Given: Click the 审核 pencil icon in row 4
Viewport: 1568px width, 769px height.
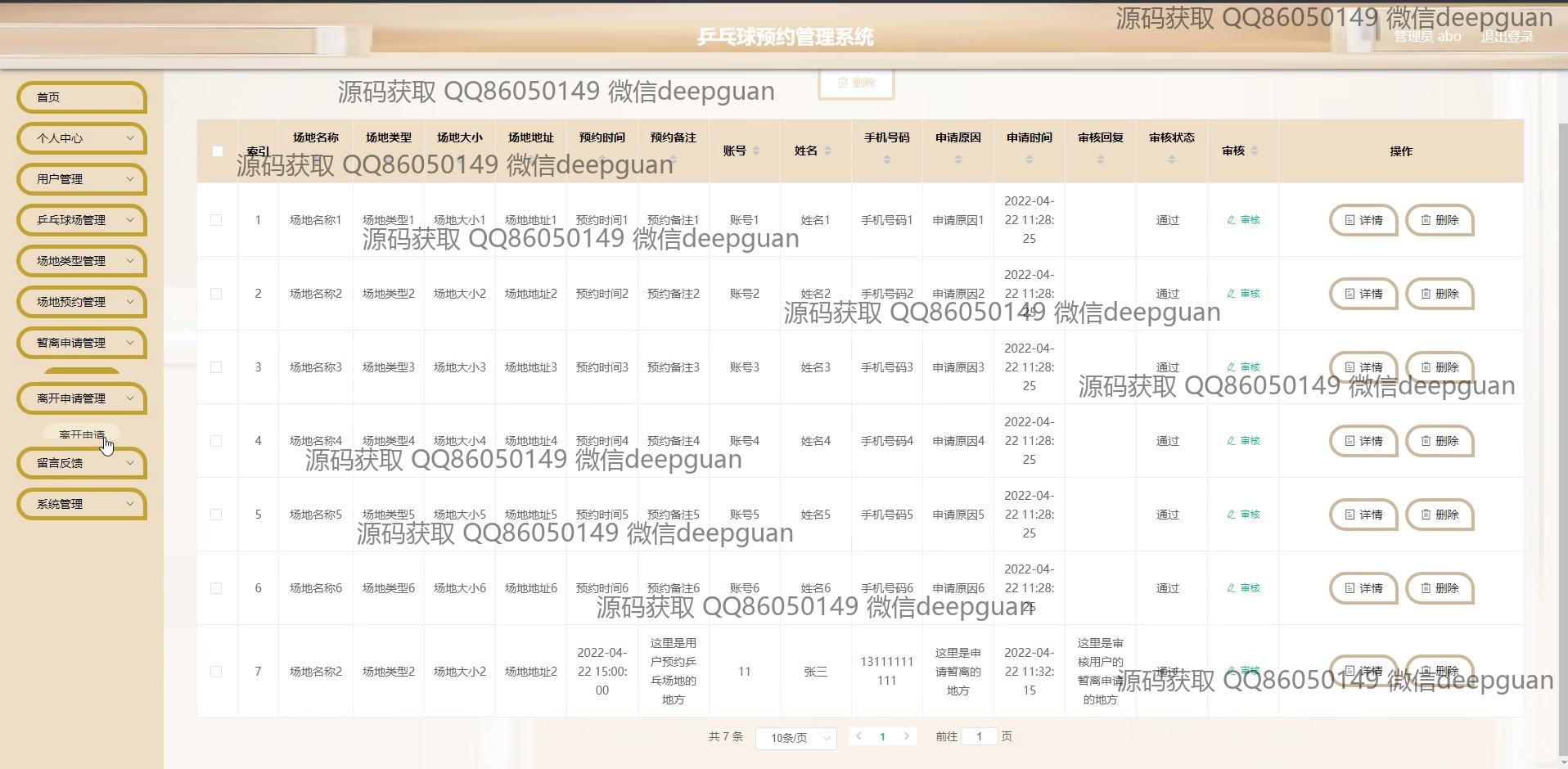Looking at the screenshot, I should click(1231, 441).
